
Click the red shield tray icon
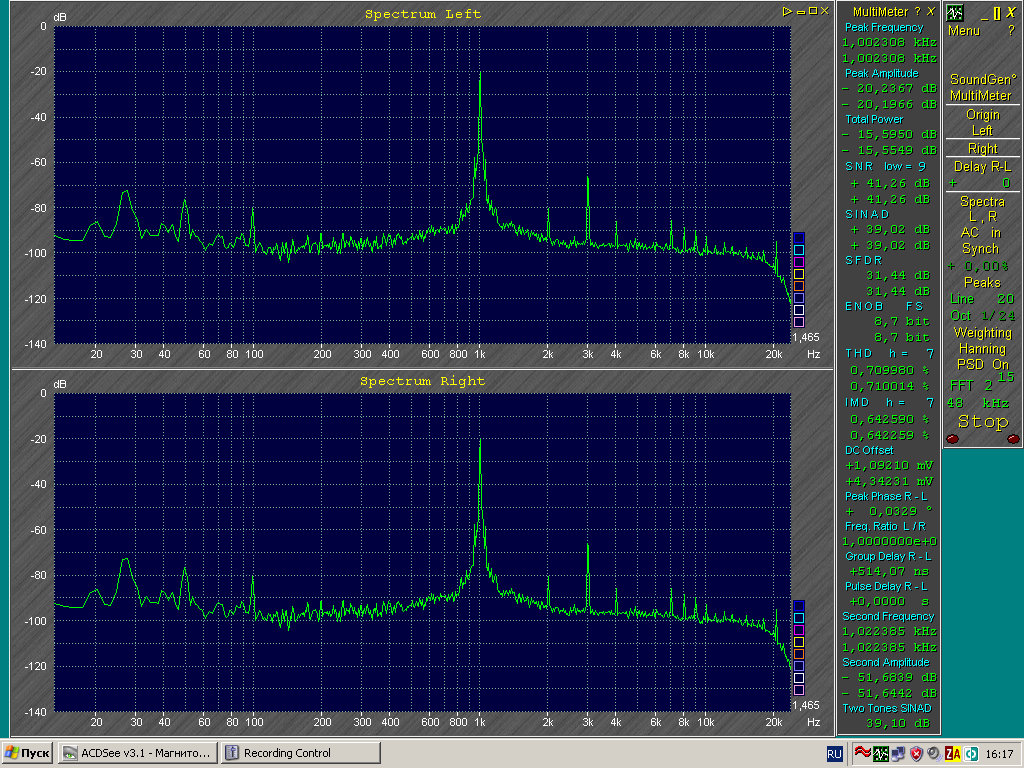pos(917,753)
